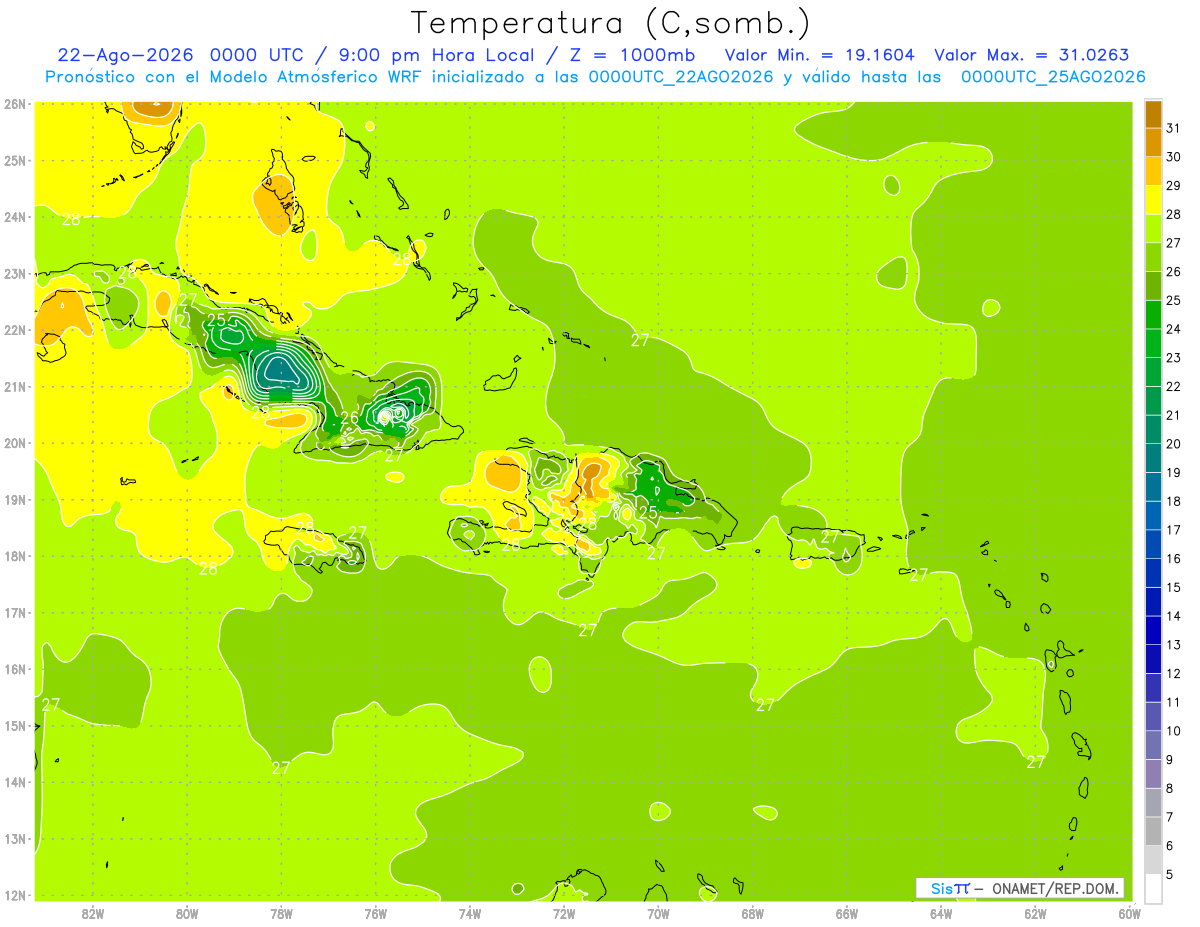Viewport: 1200px width, 927px height.
Task: Click the '26' contour label over eastern Cuba
Action: point(349,418)
